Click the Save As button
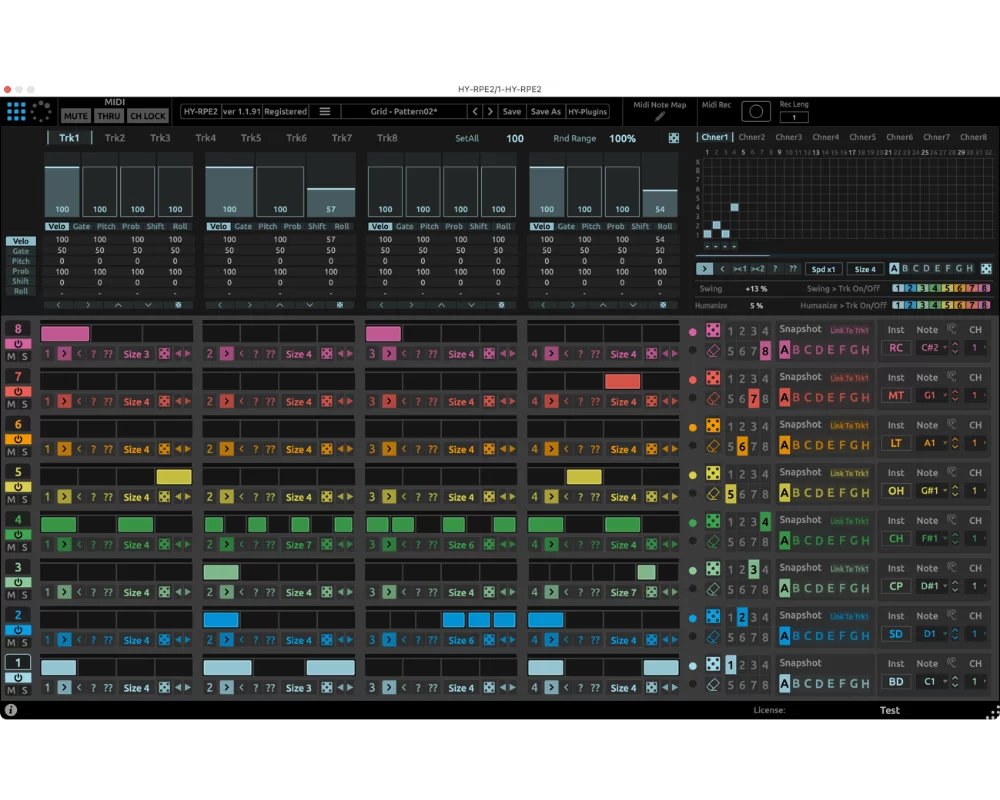This screenshot has height=800, width=1000. (545, 112)
